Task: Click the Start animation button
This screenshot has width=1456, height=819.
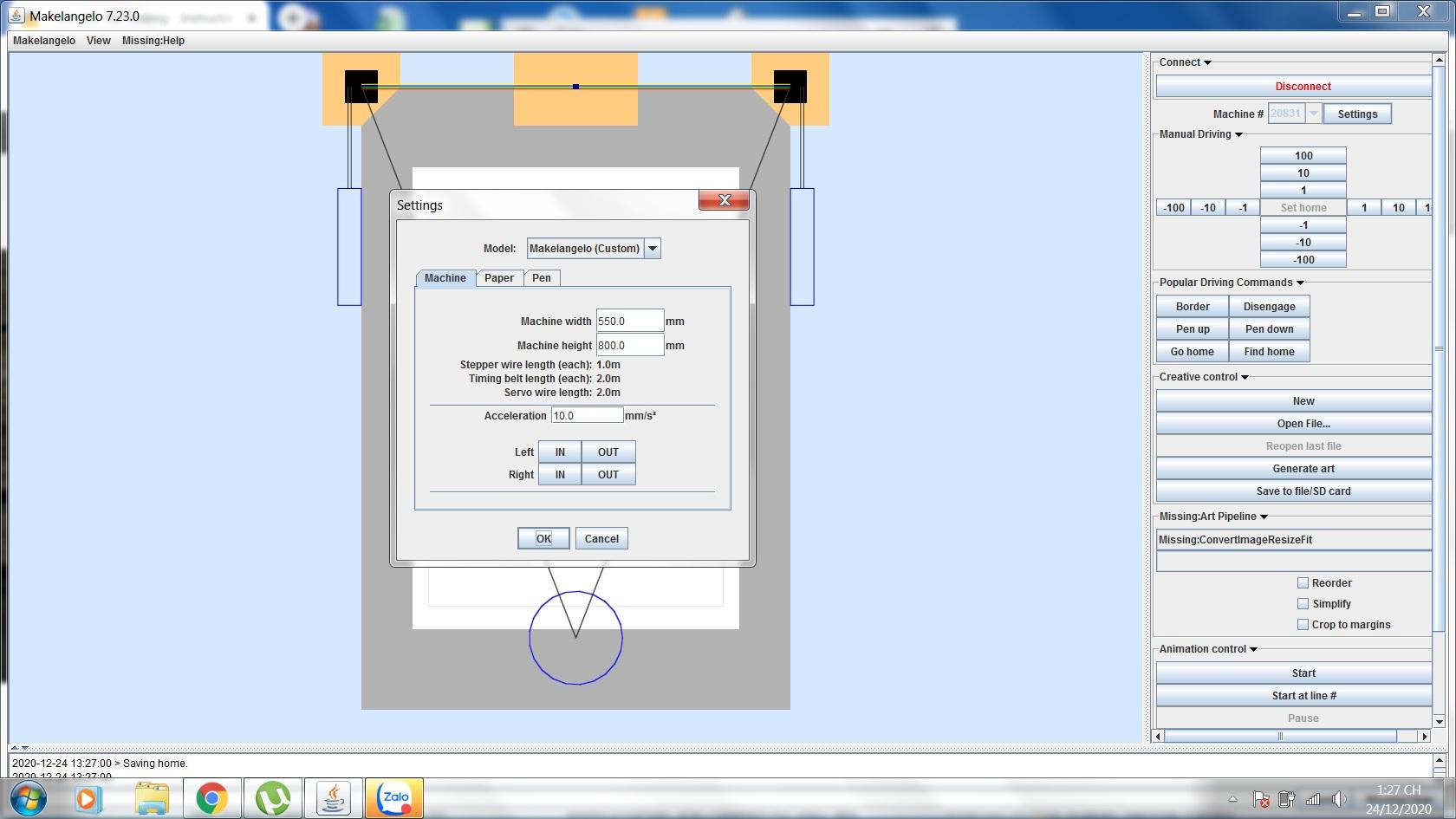Action: click(x=1294, y=673)
